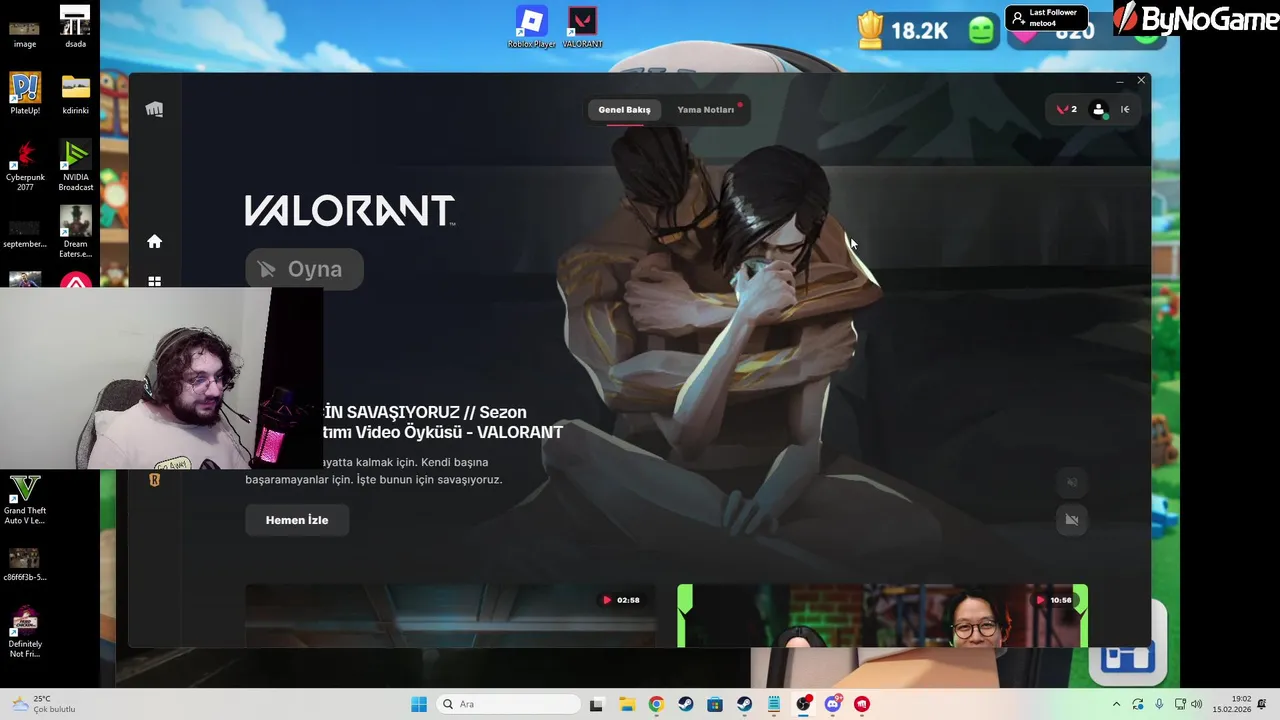Screen dimensions: 1280x720
Task: Open File Explorer from the taskbar
Action: pyautogui.click(x=626, y=704)
